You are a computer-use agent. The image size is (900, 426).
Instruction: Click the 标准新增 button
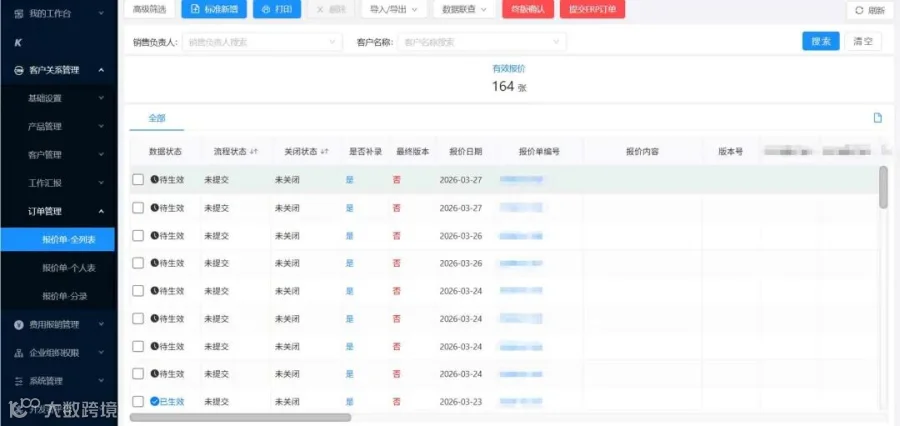214,9
